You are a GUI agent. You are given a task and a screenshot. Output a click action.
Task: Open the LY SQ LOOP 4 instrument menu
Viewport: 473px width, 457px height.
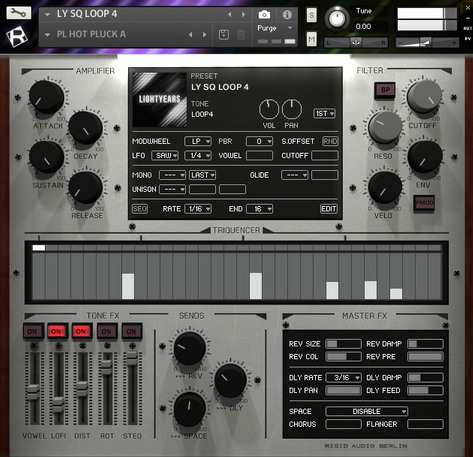pyautogui.click(x=47, y=15)
